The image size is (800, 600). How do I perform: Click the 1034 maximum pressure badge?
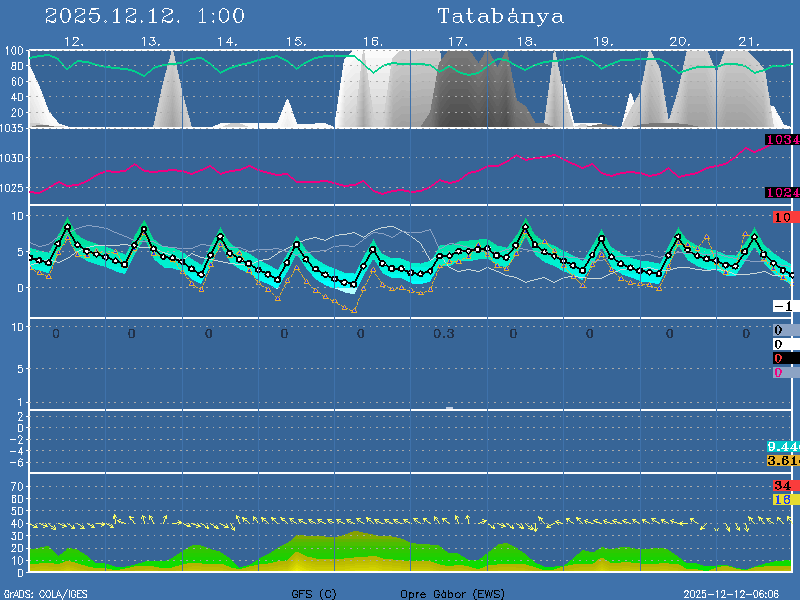pyautogui.click(x=781, y=140)
